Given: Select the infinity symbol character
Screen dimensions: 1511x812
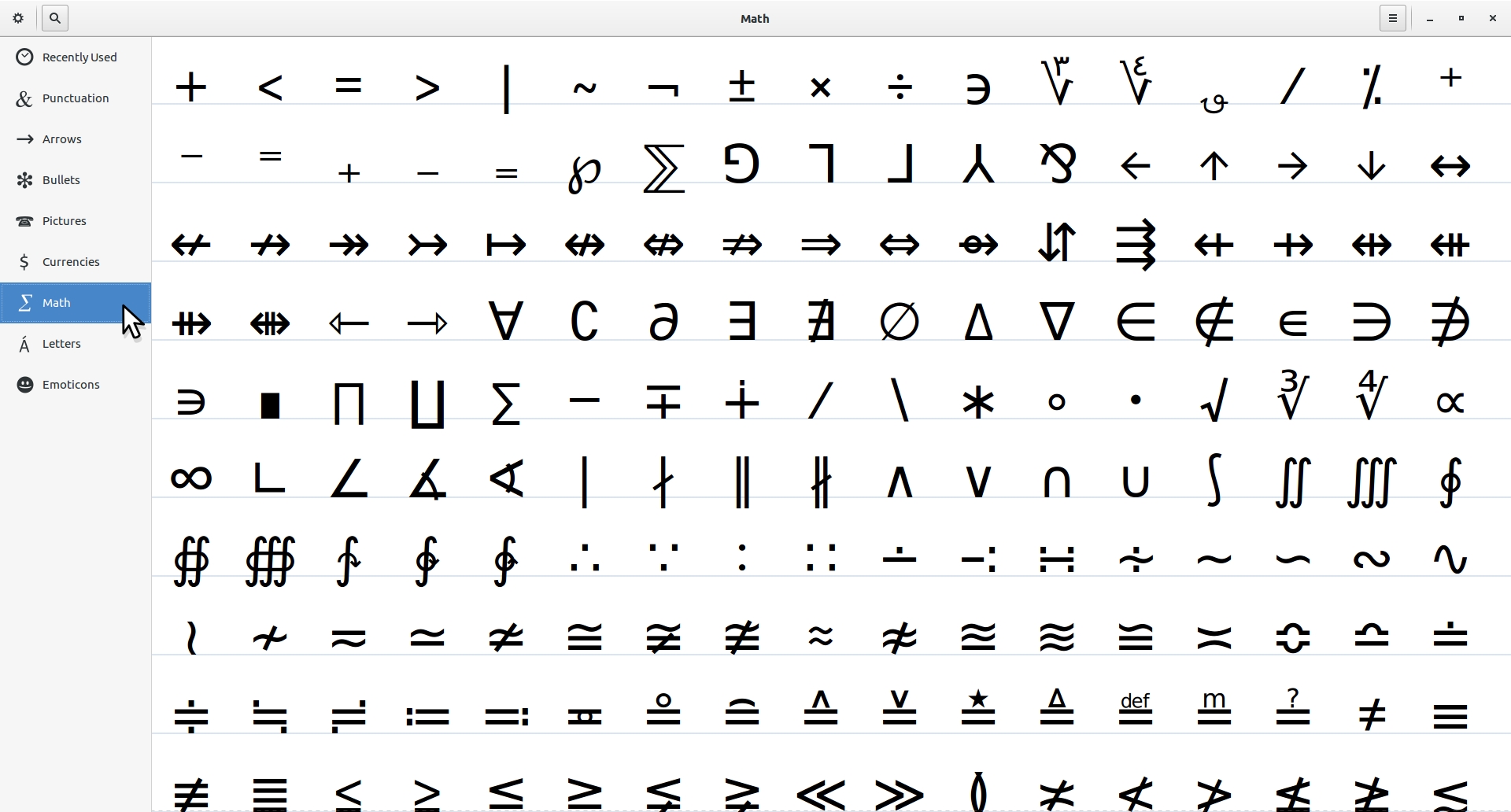Looking at the screenshot, I should click(x=191, y=478).
